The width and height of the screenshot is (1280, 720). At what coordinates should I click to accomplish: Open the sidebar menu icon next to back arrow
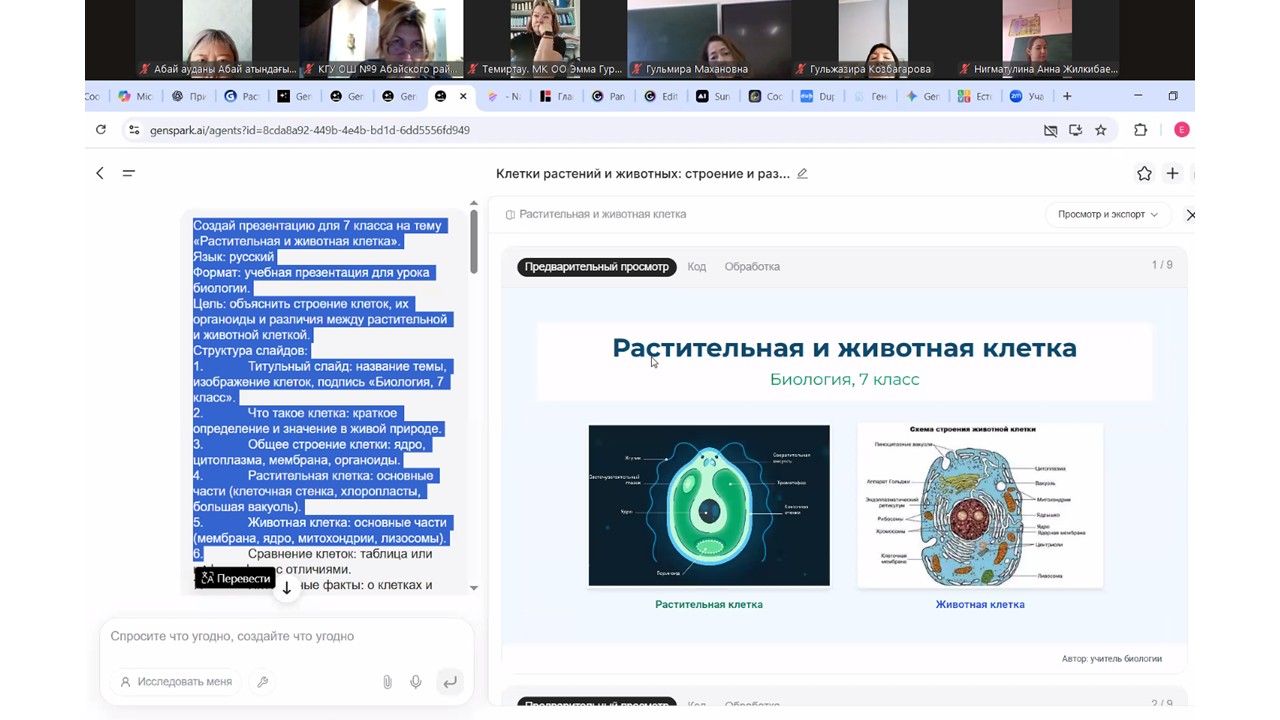click(129, 173)
